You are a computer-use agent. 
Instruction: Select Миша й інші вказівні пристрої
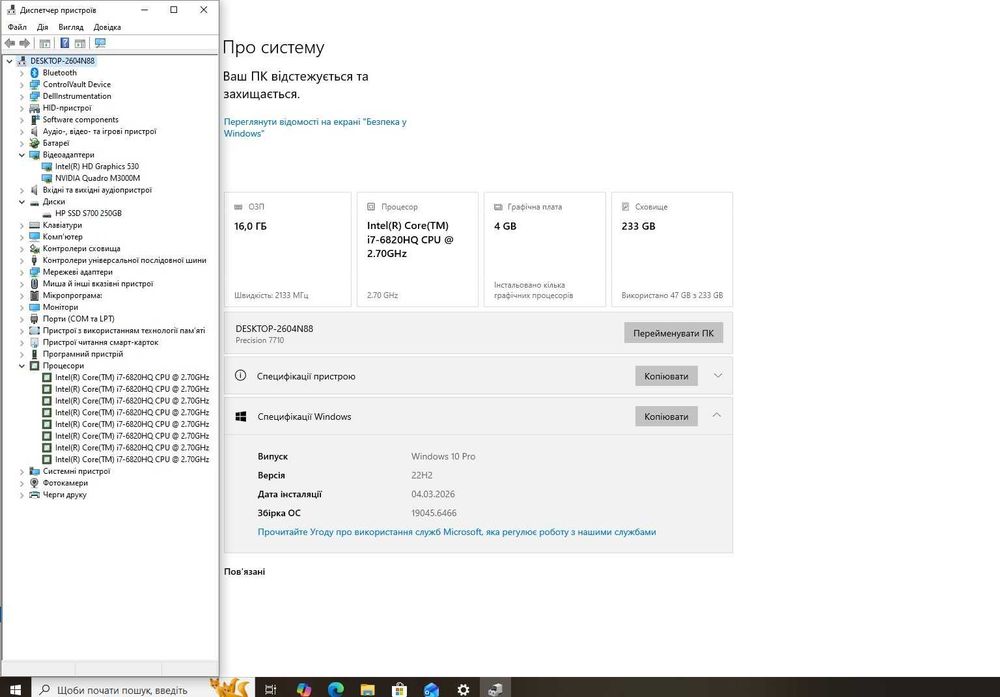(98, 284)
